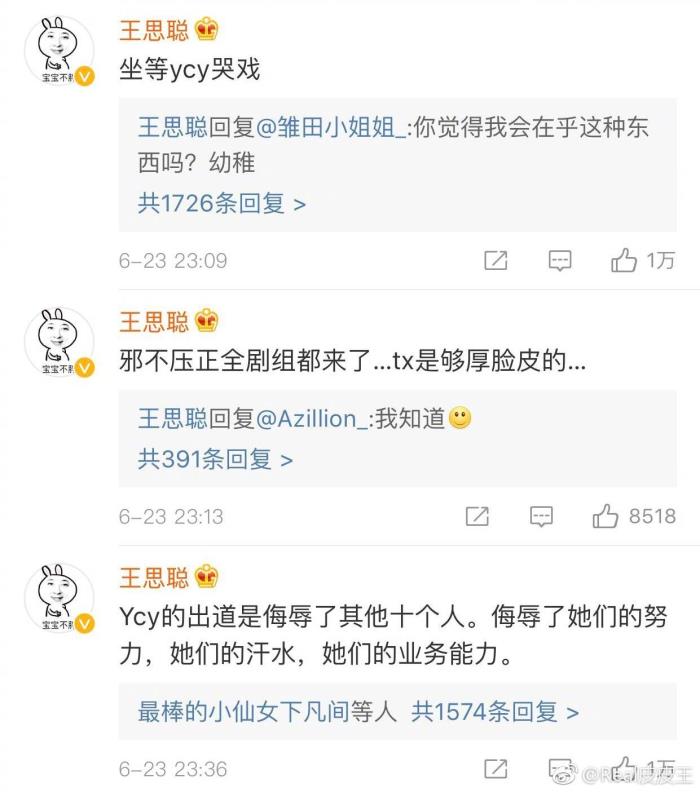
Task: Open 王思聪 username on the first comment
Action: coord(153,31)
